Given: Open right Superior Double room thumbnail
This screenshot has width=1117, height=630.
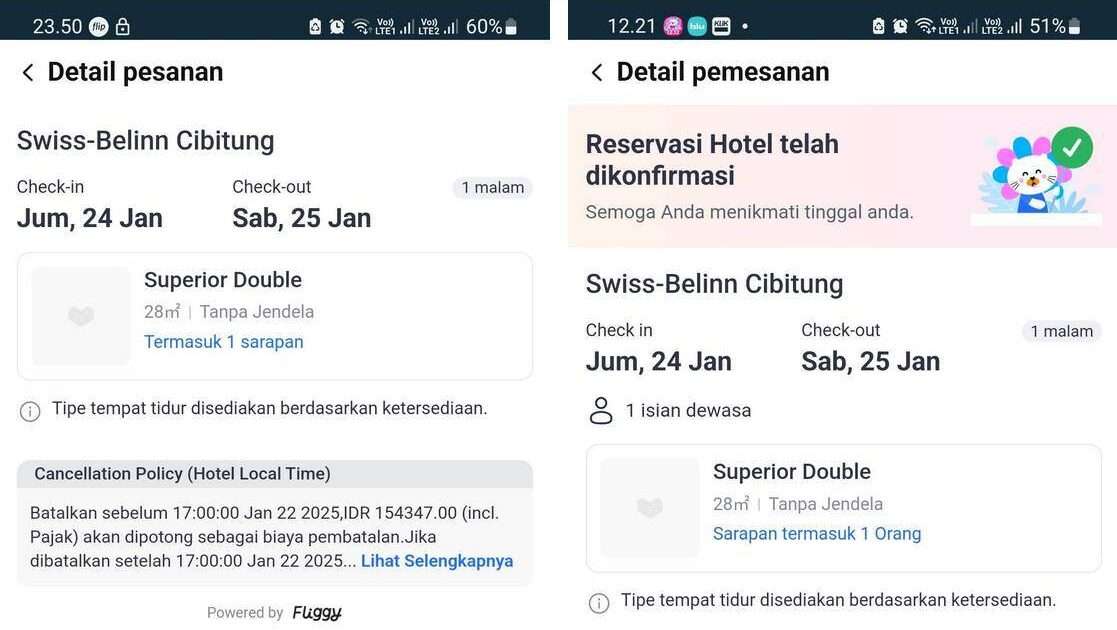Looking at the screenshot, I should (650, 507).
